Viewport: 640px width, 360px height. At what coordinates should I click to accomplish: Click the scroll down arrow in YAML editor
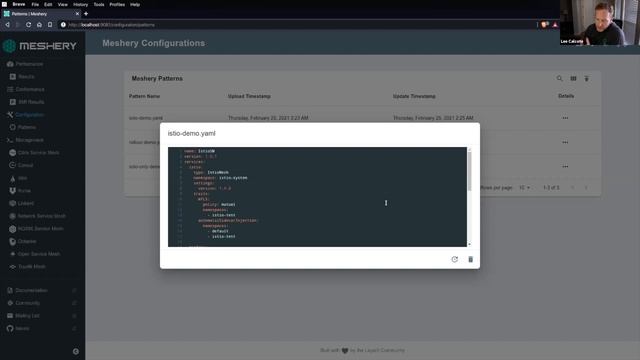(x=469, y=244)
